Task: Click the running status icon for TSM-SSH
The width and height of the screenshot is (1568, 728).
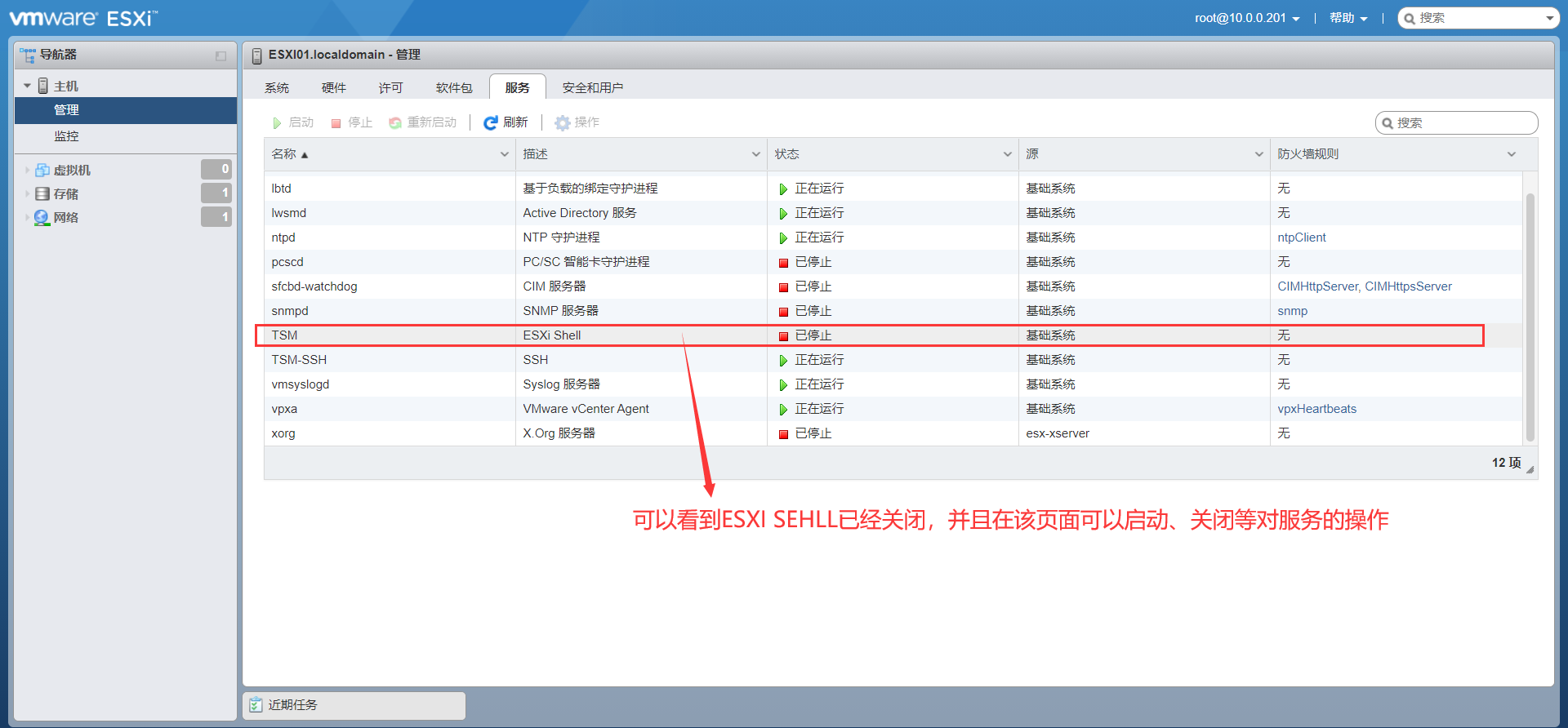Action: pos(783,360)
